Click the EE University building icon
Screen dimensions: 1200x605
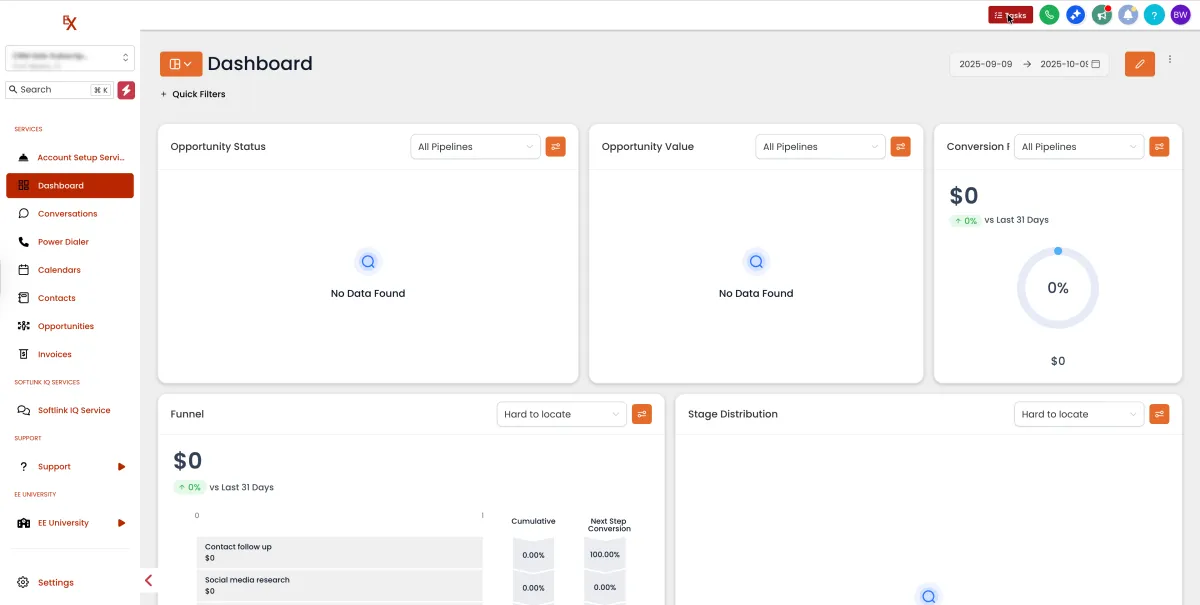tap(24, 523)
